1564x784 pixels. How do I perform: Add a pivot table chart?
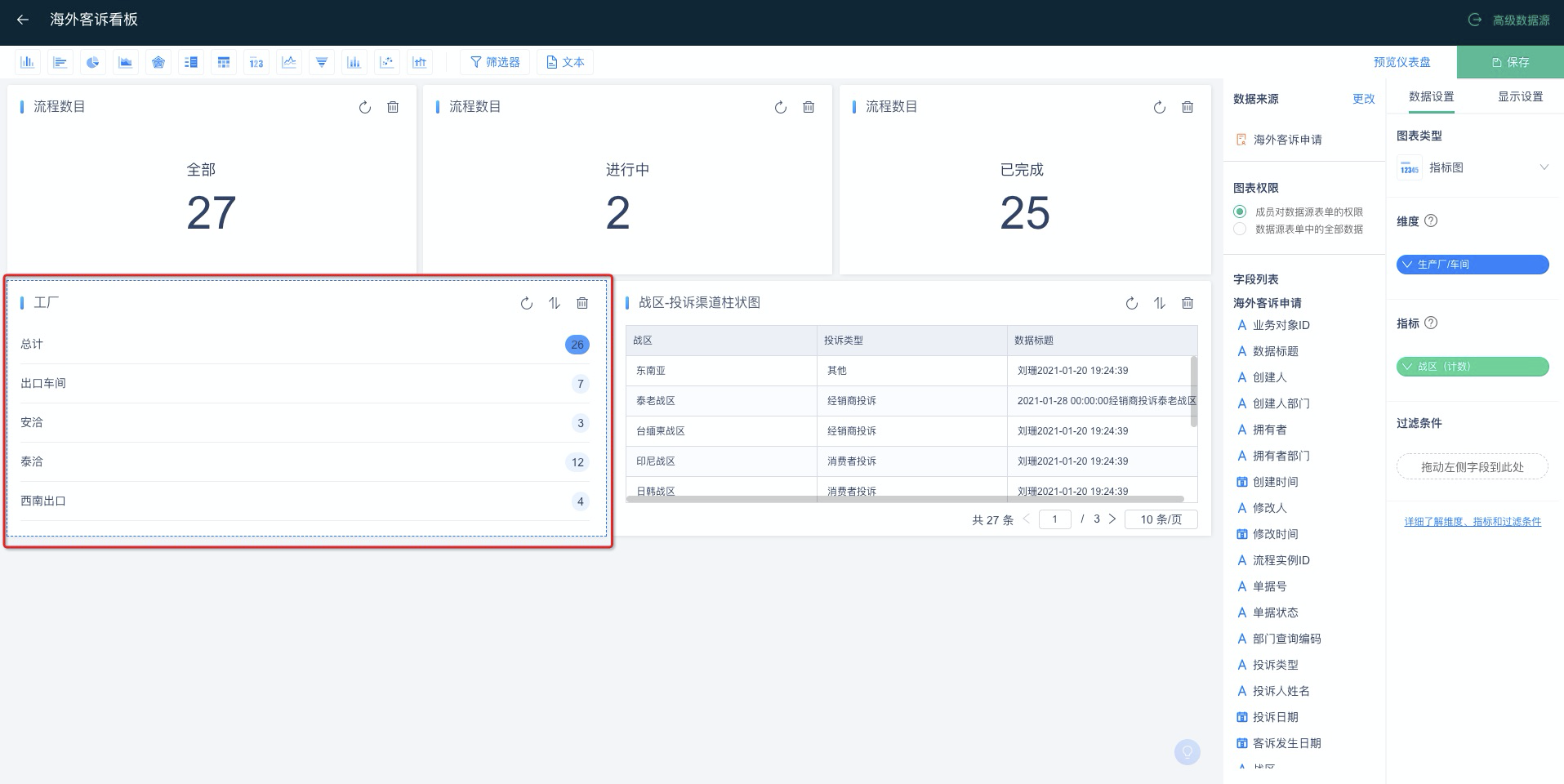pyautogui.click(x=224, y=62)
